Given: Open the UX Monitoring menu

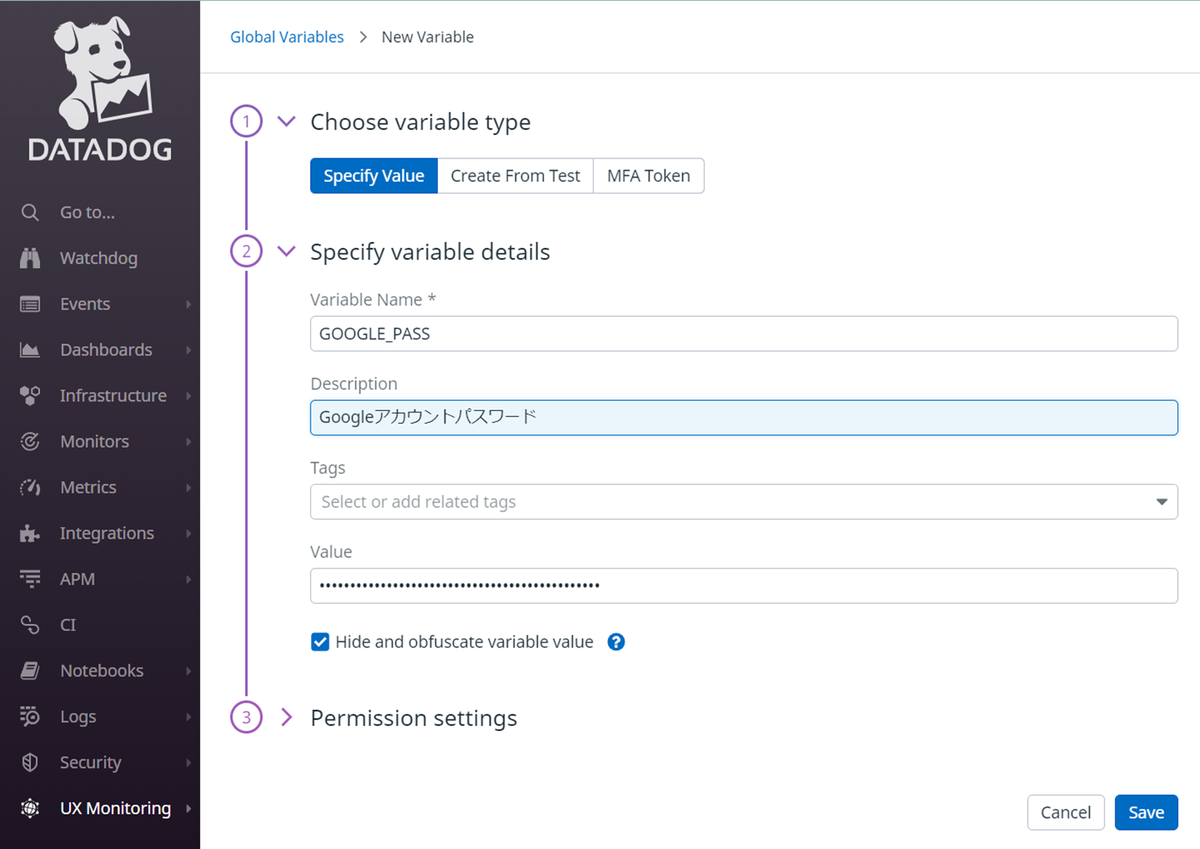Looking at the screenshot, I should (114, 808).
